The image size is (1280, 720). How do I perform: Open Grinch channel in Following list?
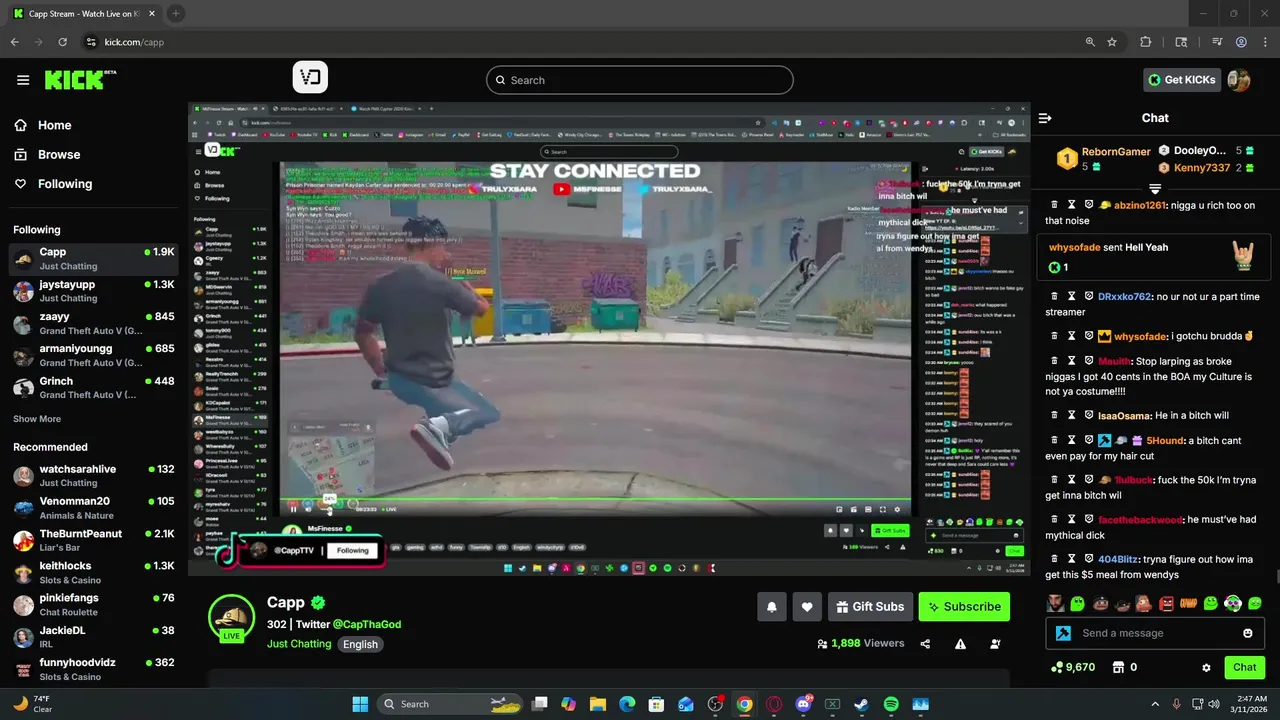(x=94, y=387)
